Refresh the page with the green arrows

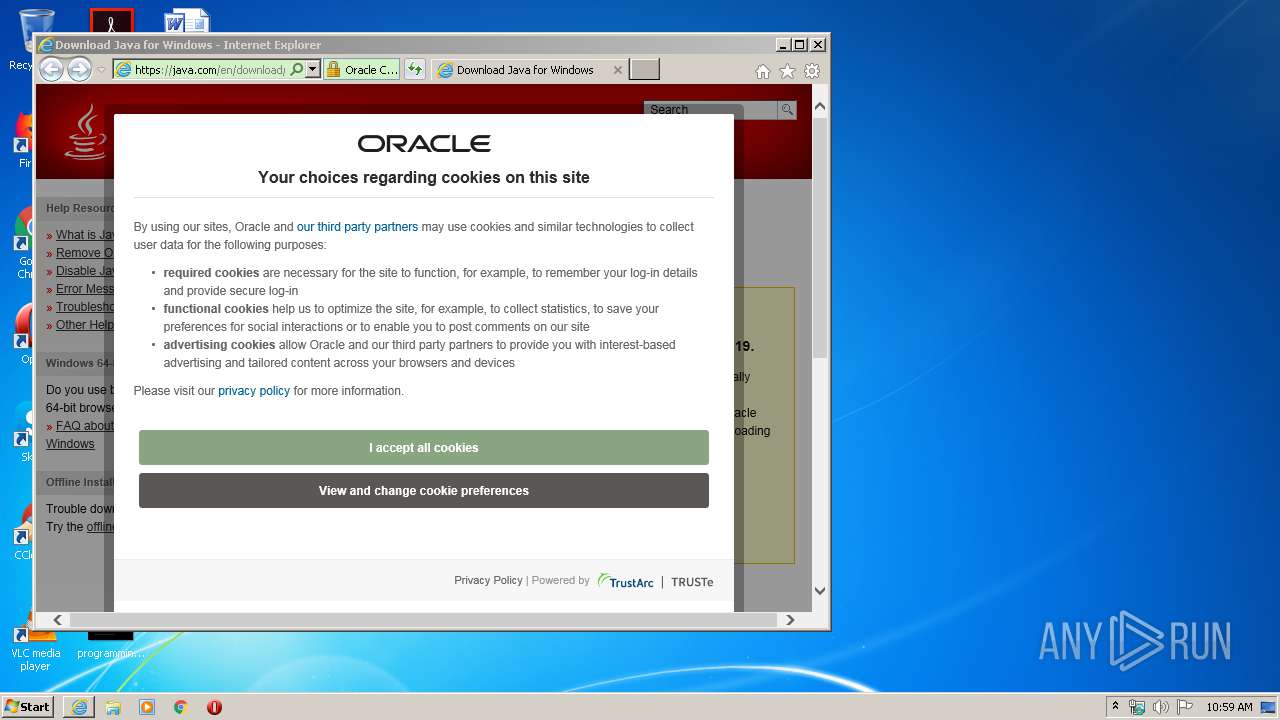pyautogui.click(x=415, y=70)
